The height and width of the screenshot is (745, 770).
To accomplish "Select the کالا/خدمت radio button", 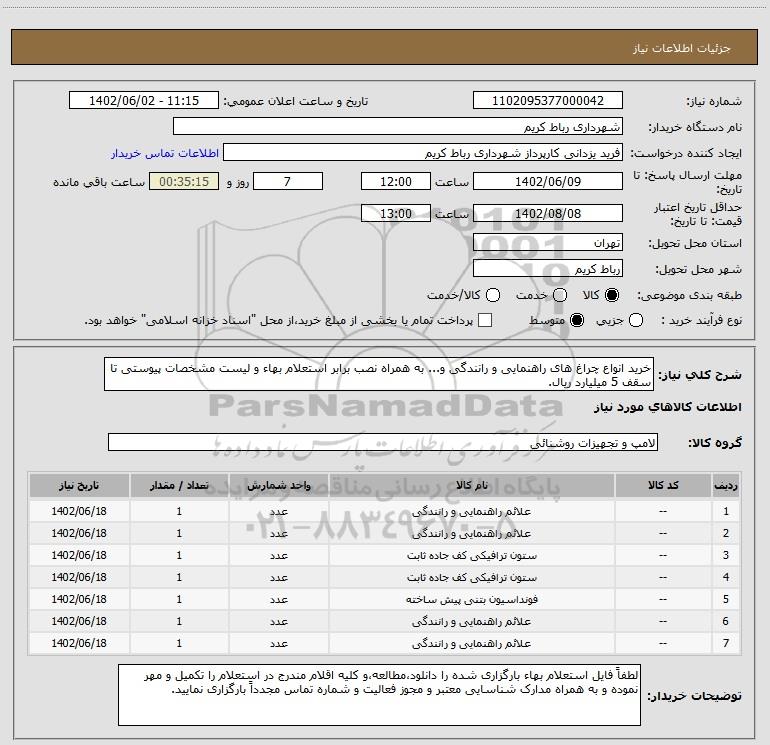I will pyautogui.click(x=493, y=295).
